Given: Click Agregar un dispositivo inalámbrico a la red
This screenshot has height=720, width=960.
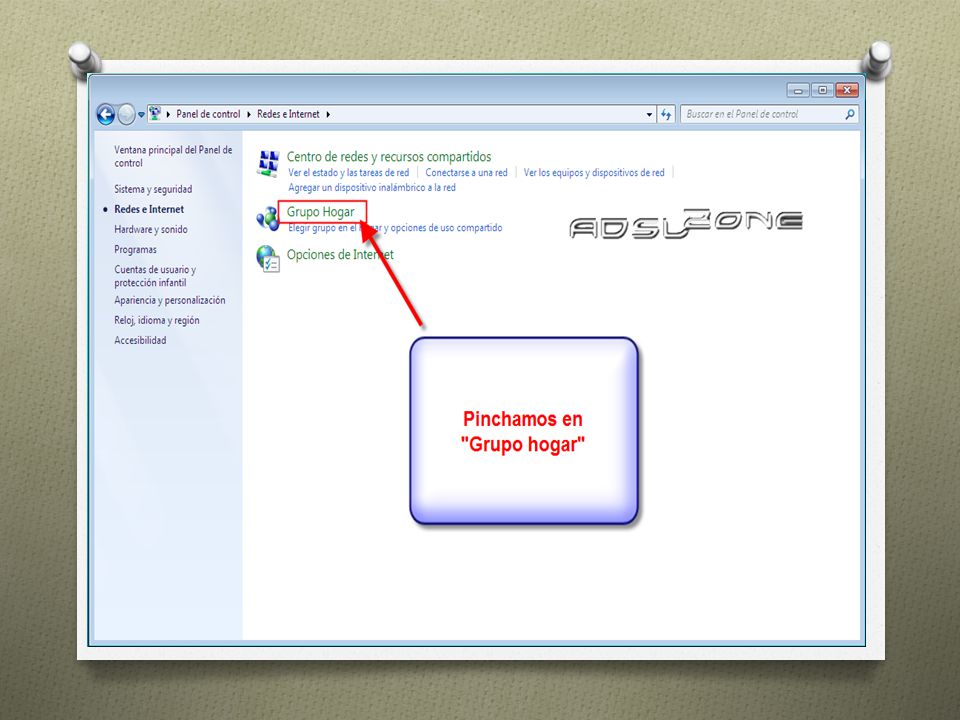Looking at the screenshot, I should point(372,187).
